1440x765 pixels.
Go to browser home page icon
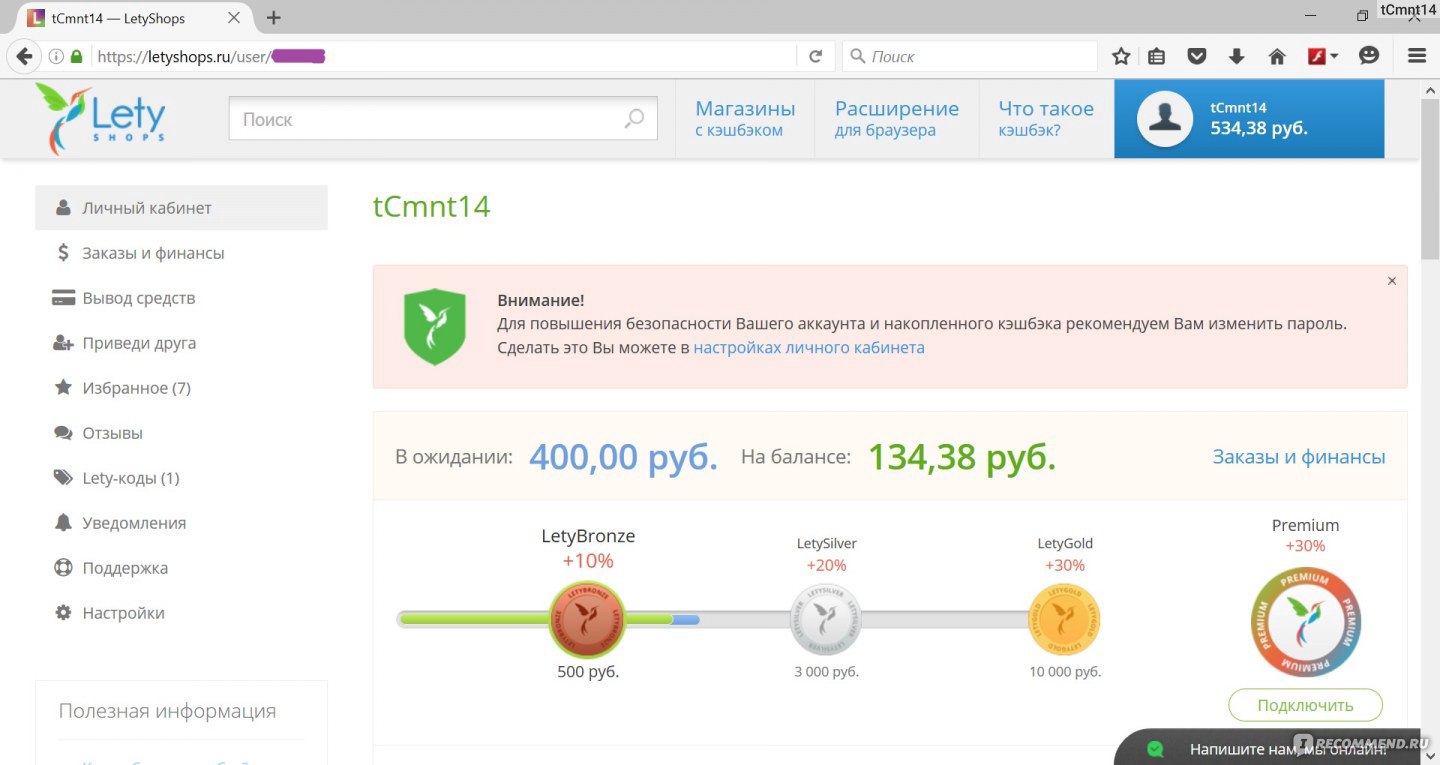click(1277, 57)
